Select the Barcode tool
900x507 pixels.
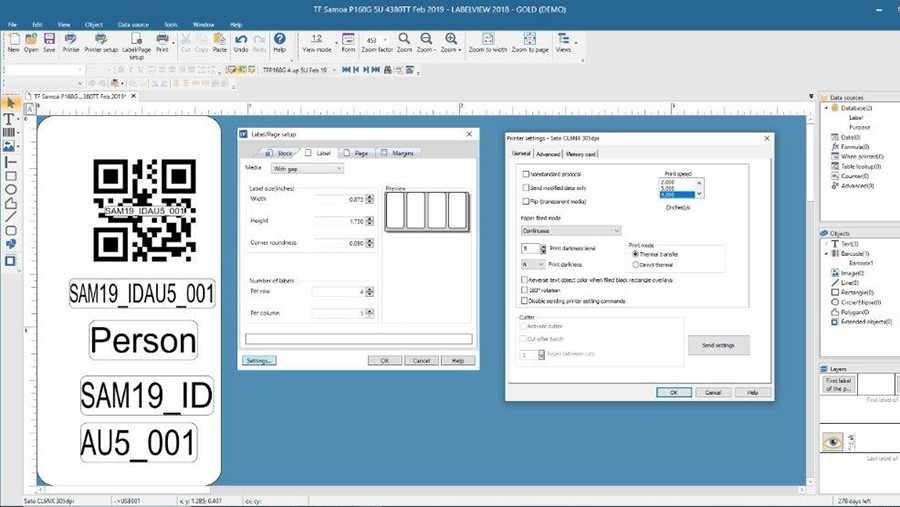(x=9, y=133)
